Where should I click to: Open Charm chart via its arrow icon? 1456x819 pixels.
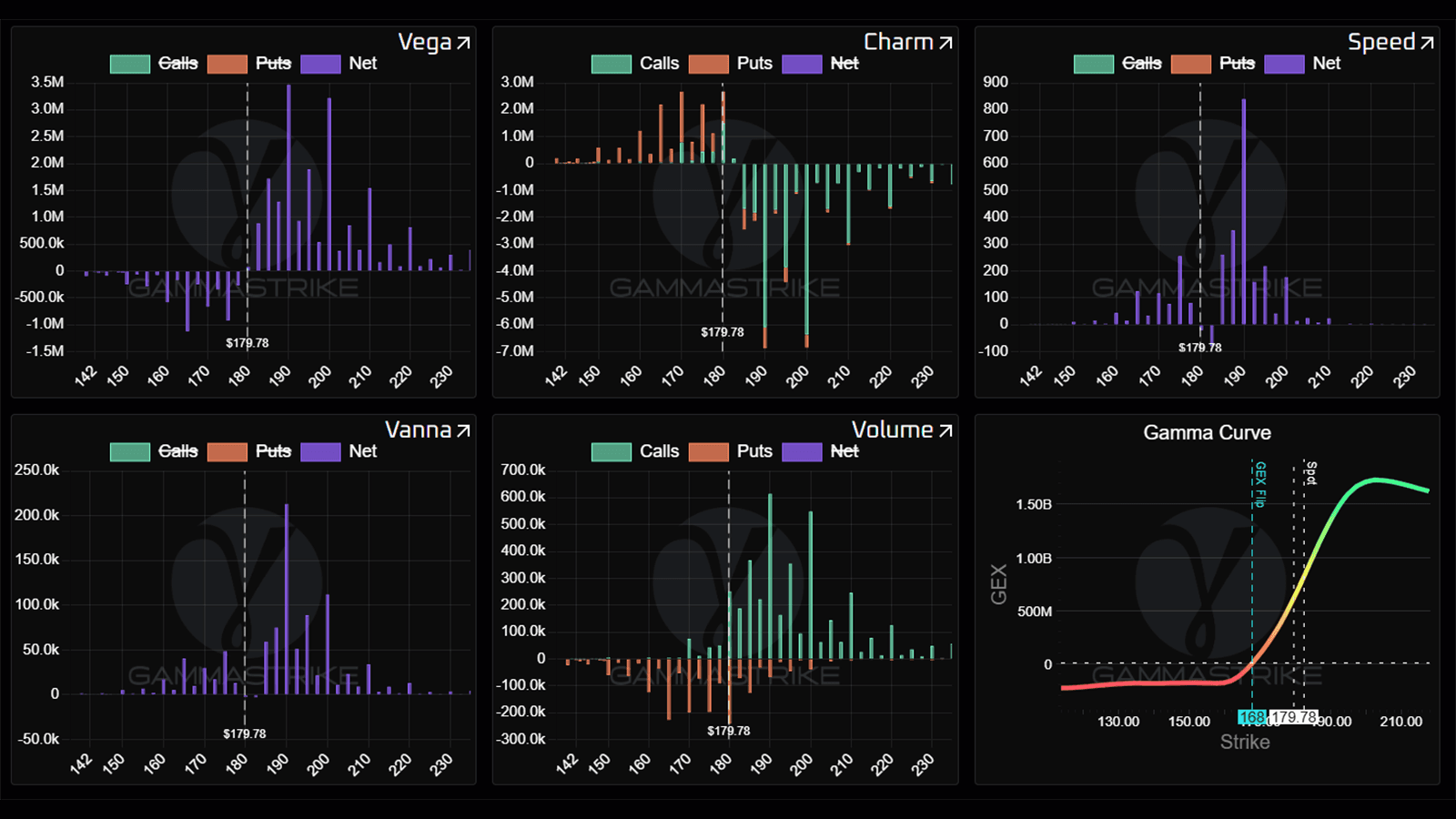pyautogui.click(x=945, y=43)
